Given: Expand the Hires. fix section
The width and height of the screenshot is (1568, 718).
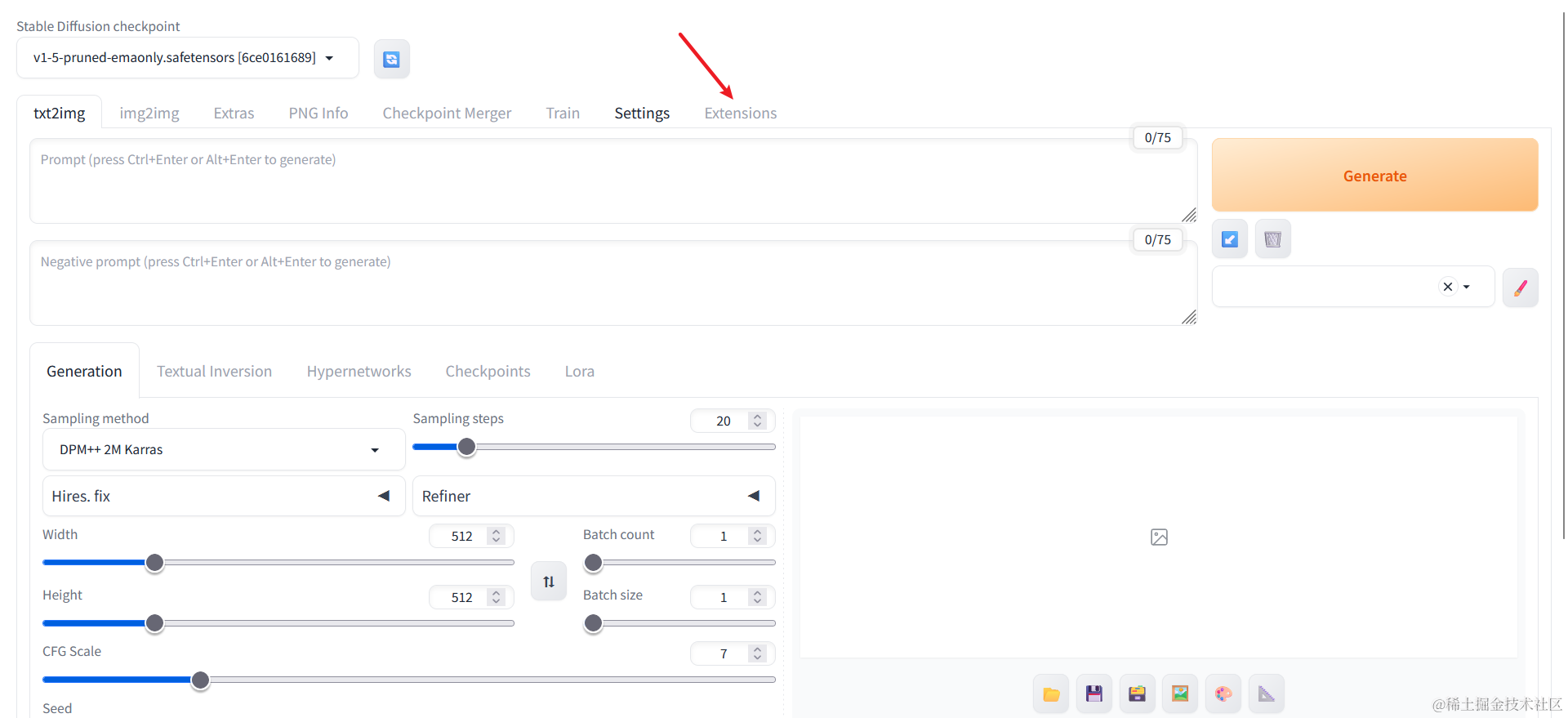Looking at the screenshot, I should tap(224, 496).
